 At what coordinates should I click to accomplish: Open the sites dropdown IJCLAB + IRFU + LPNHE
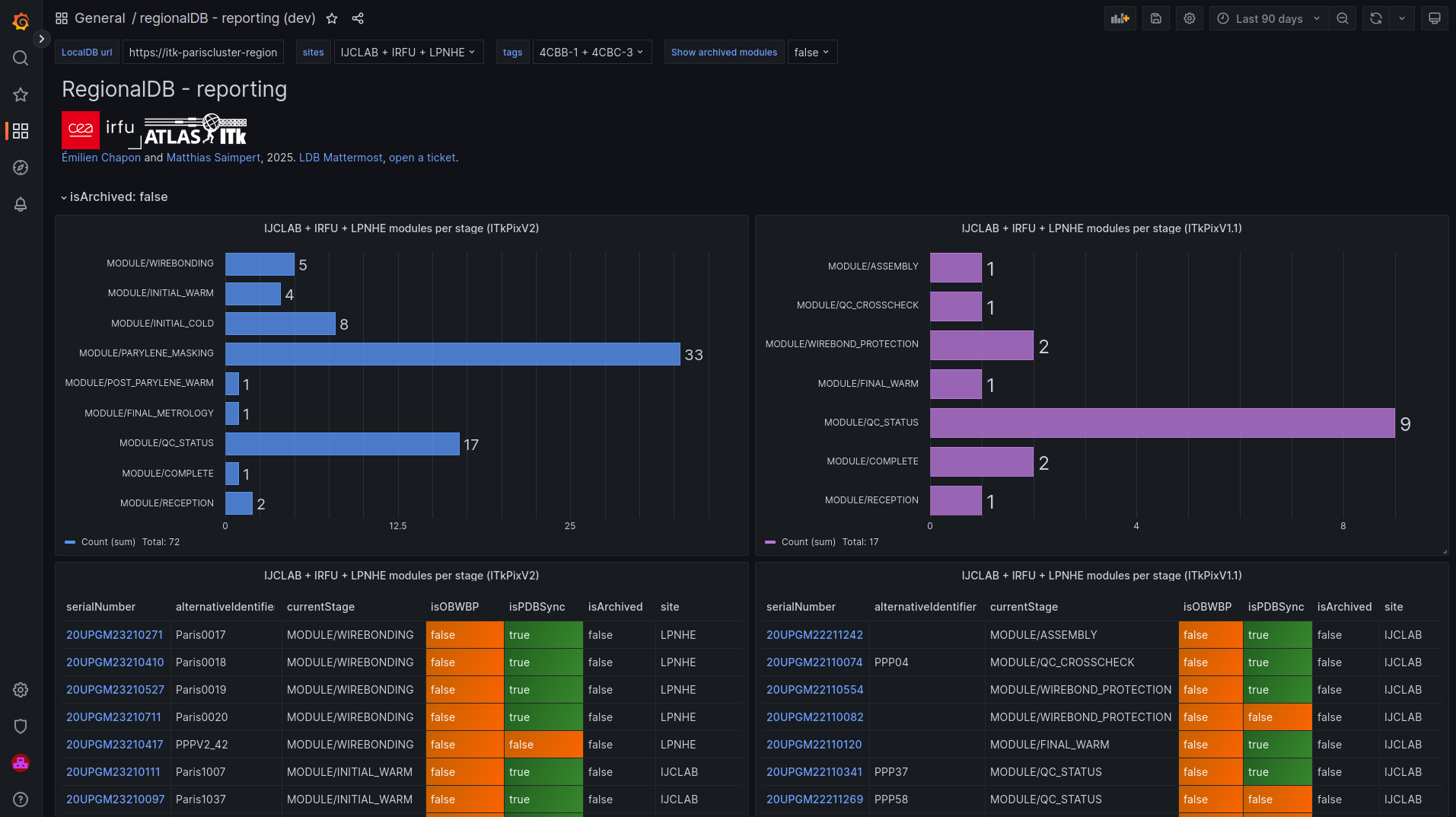coord(408,53)
